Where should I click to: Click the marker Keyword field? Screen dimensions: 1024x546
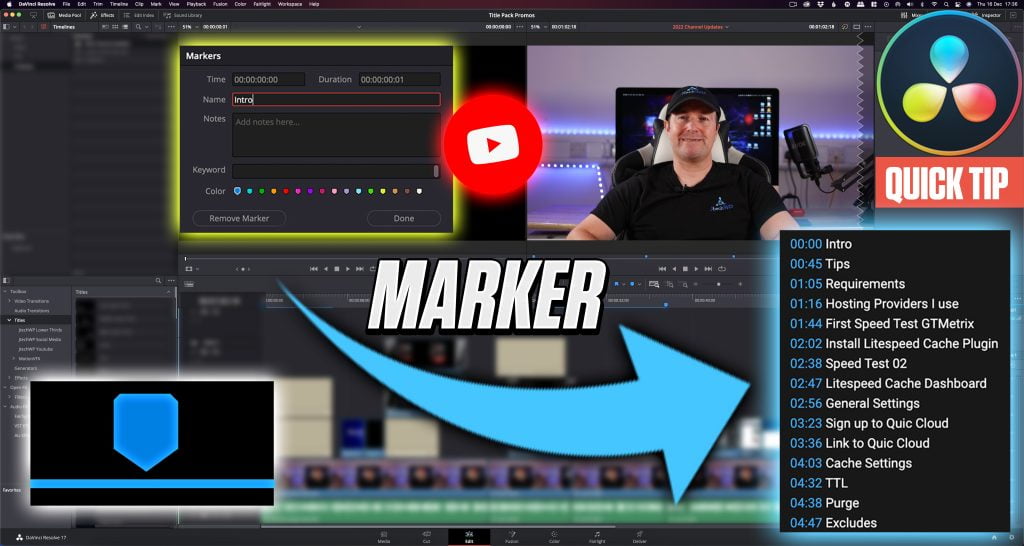click(336, 171)
